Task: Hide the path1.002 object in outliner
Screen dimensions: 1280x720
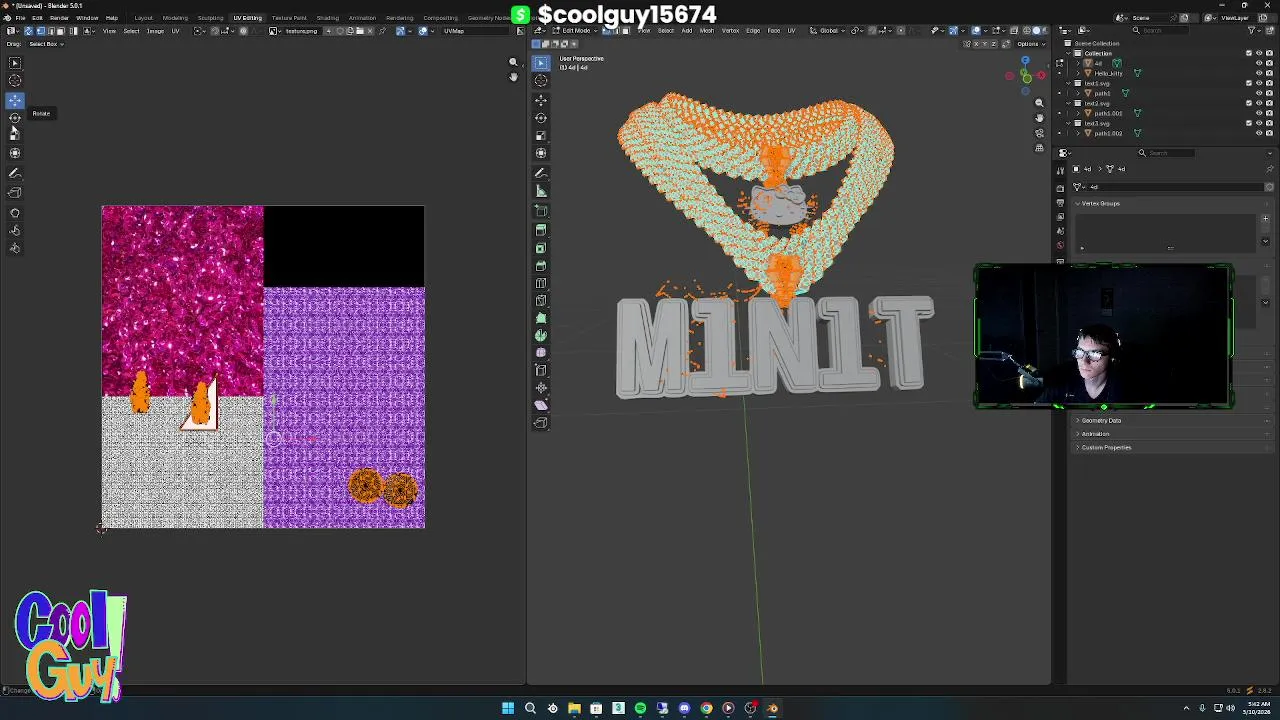Action: pyautogui.click(x=1260, y=133)
